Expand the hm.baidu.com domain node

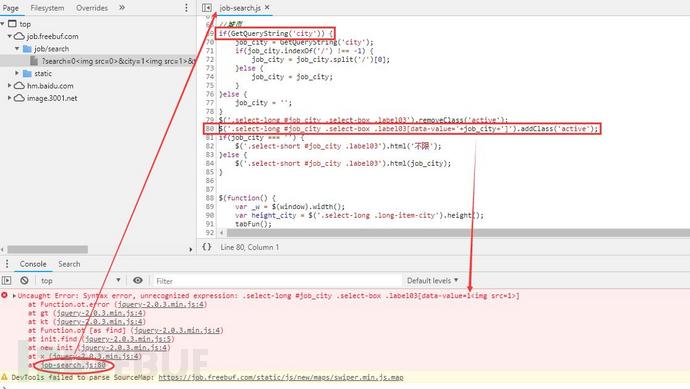pyautogui.click(x=9, y=85)
